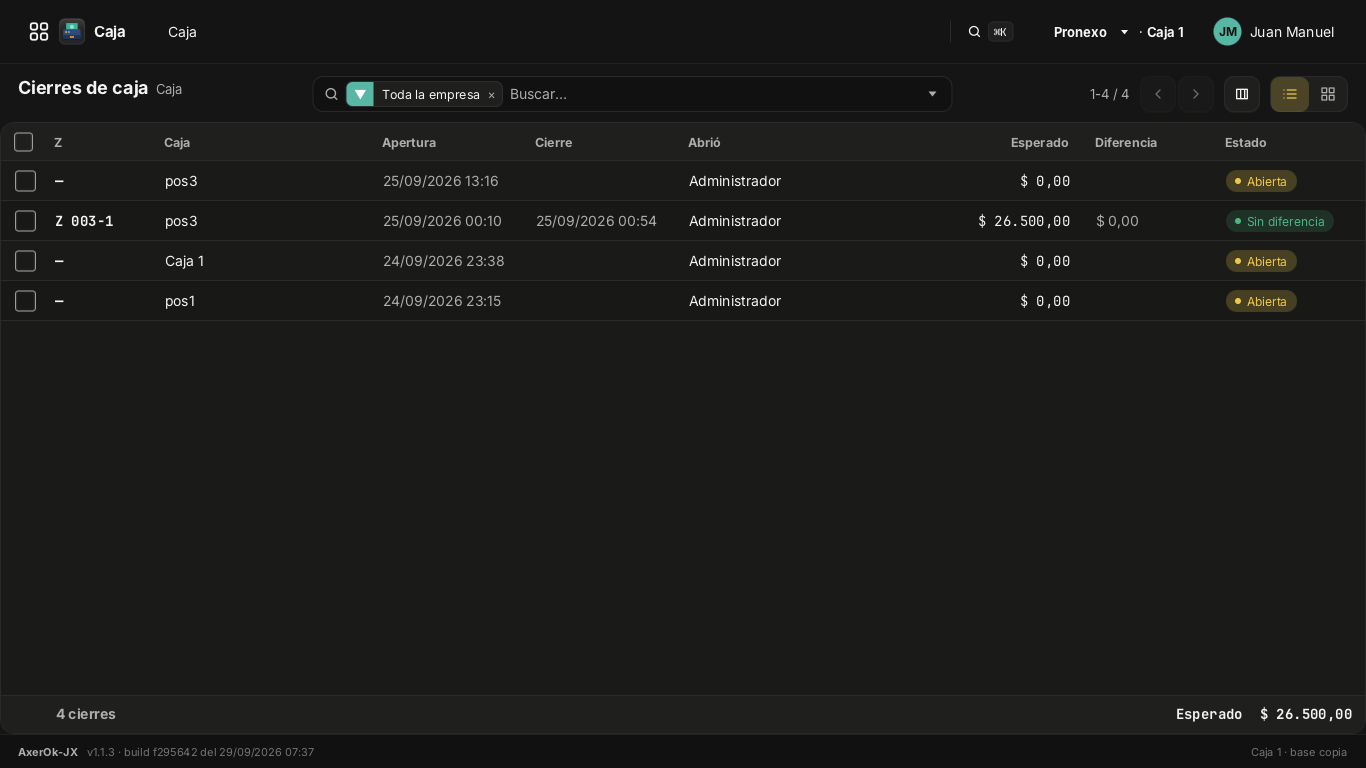Click the opening date 24/09/2026 23:15
Screen dimensions: 1366x768
pos(442,301)
